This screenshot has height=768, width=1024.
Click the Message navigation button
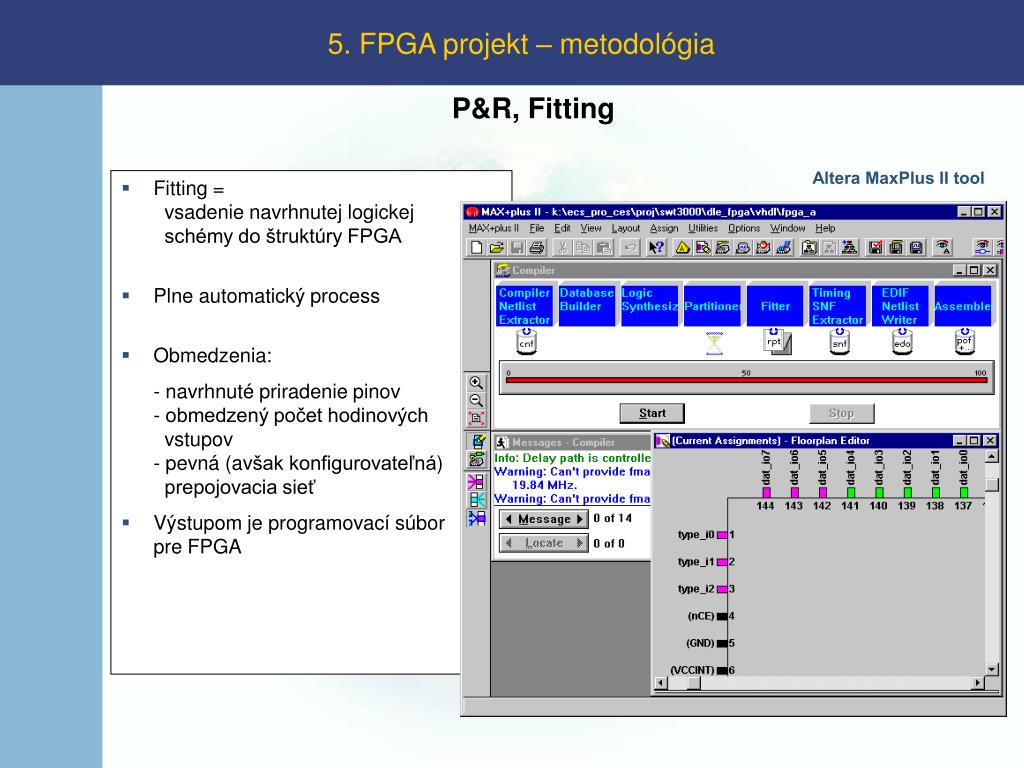point(543,519)
